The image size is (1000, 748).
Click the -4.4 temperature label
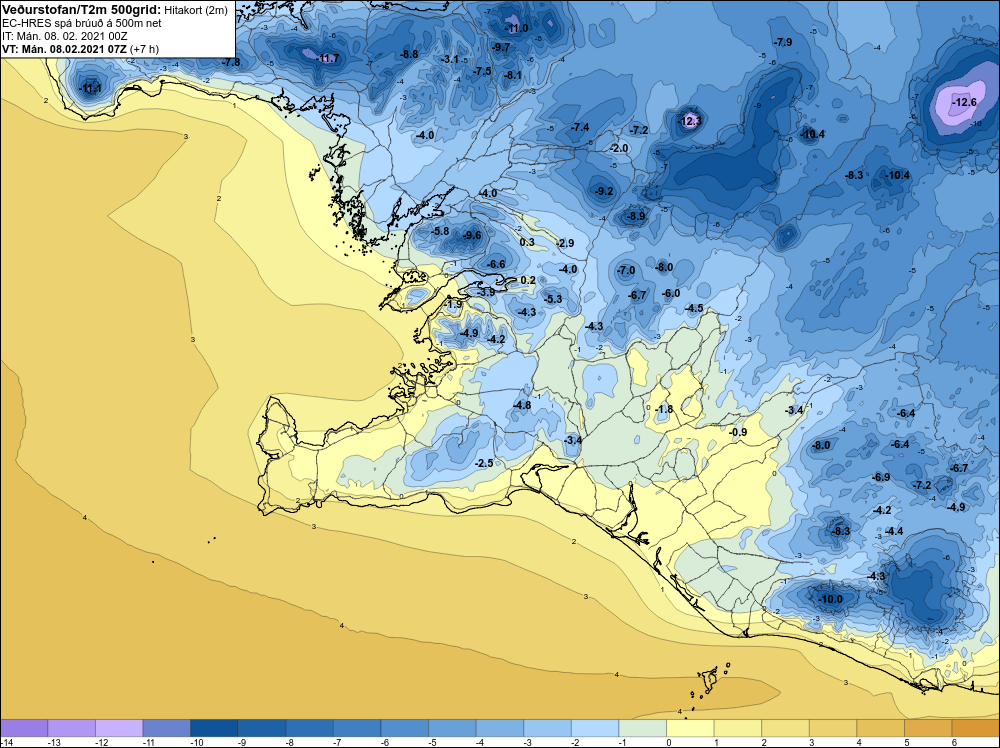click(x=893, y=531)
